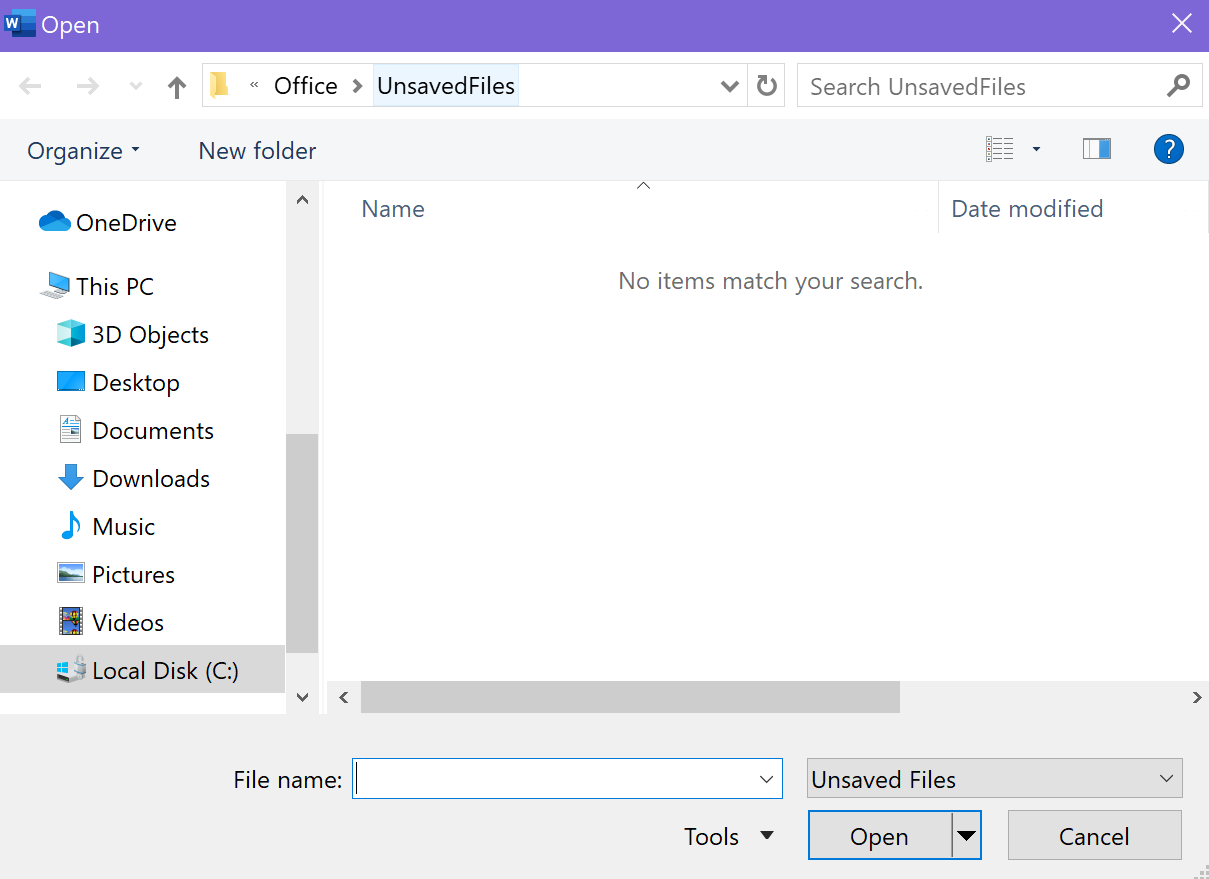Click the horizontal scrollbar thumb in file list

tap(630, 697)
